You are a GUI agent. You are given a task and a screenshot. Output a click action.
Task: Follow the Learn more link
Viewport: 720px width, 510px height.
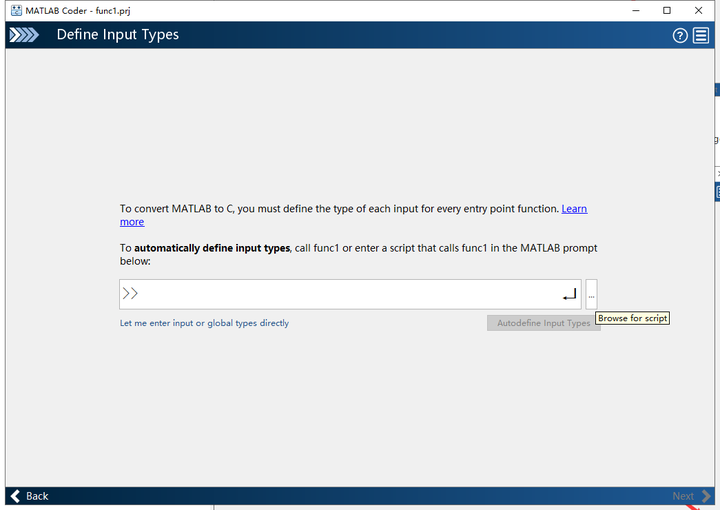pyautogui.click(x=574, y=209)
